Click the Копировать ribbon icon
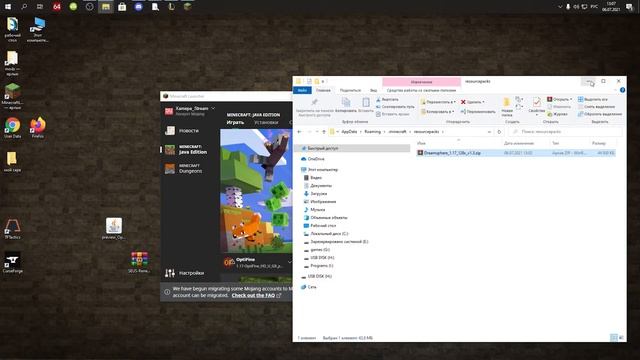 click(346, 105)
